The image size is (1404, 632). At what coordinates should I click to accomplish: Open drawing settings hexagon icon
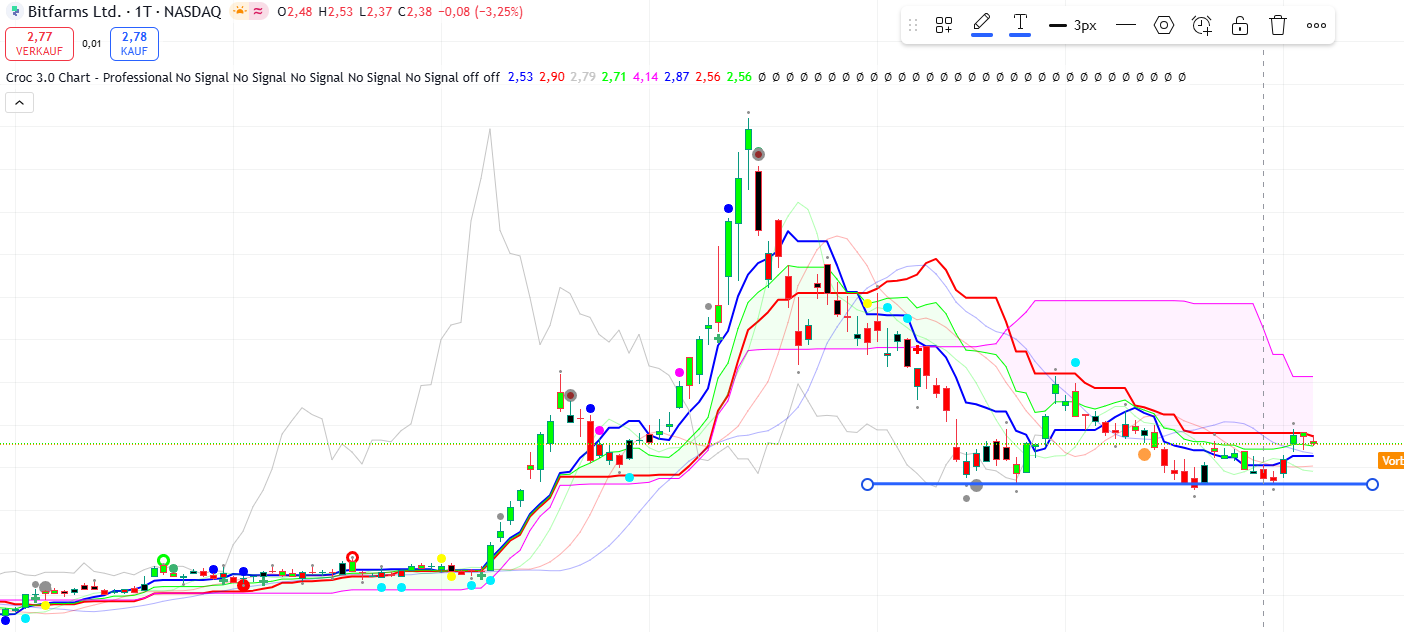point(1163,25)
